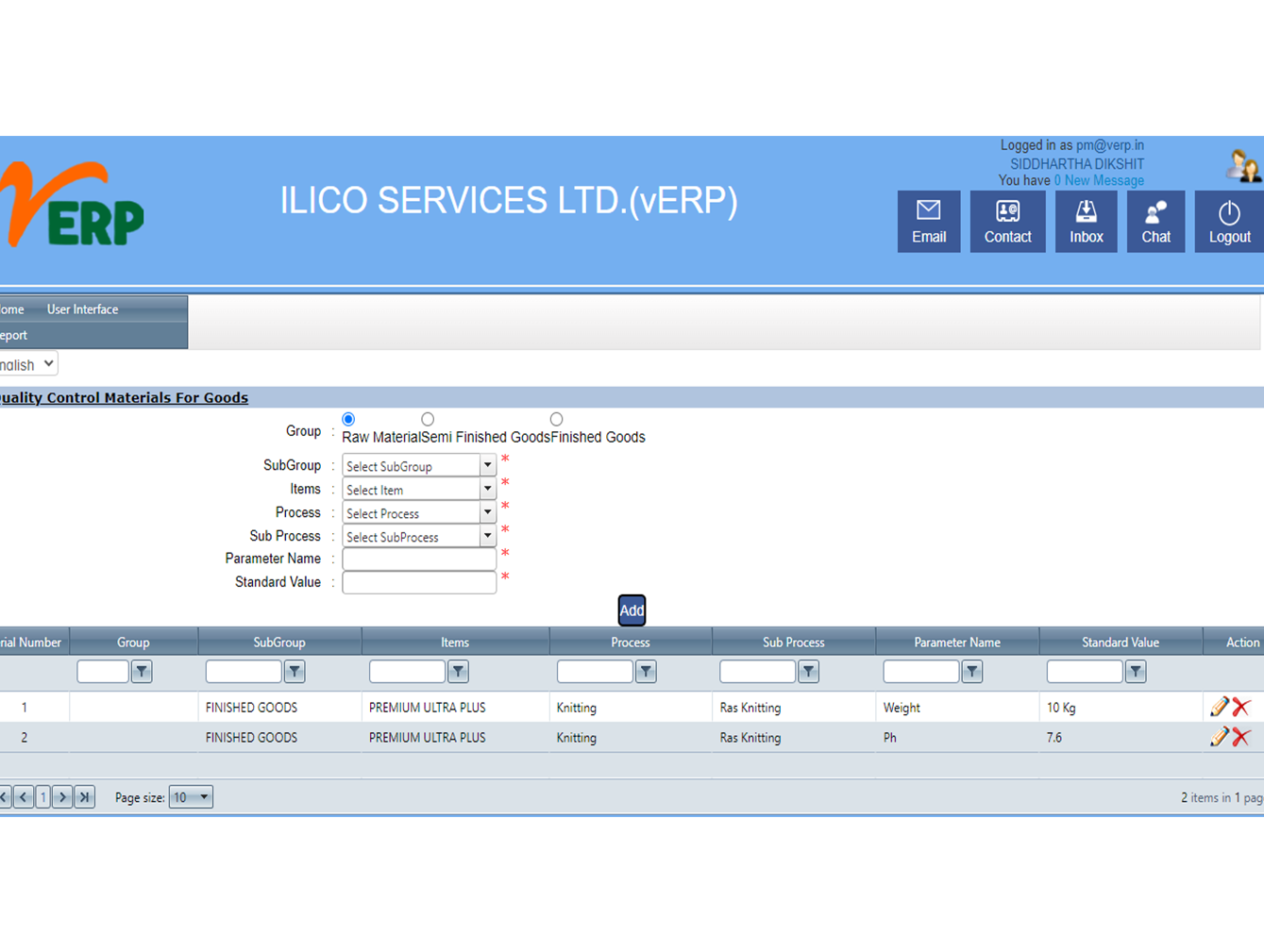
Task: Click the Parameter Name column filter icon
Action: click(x=972, y=672)
